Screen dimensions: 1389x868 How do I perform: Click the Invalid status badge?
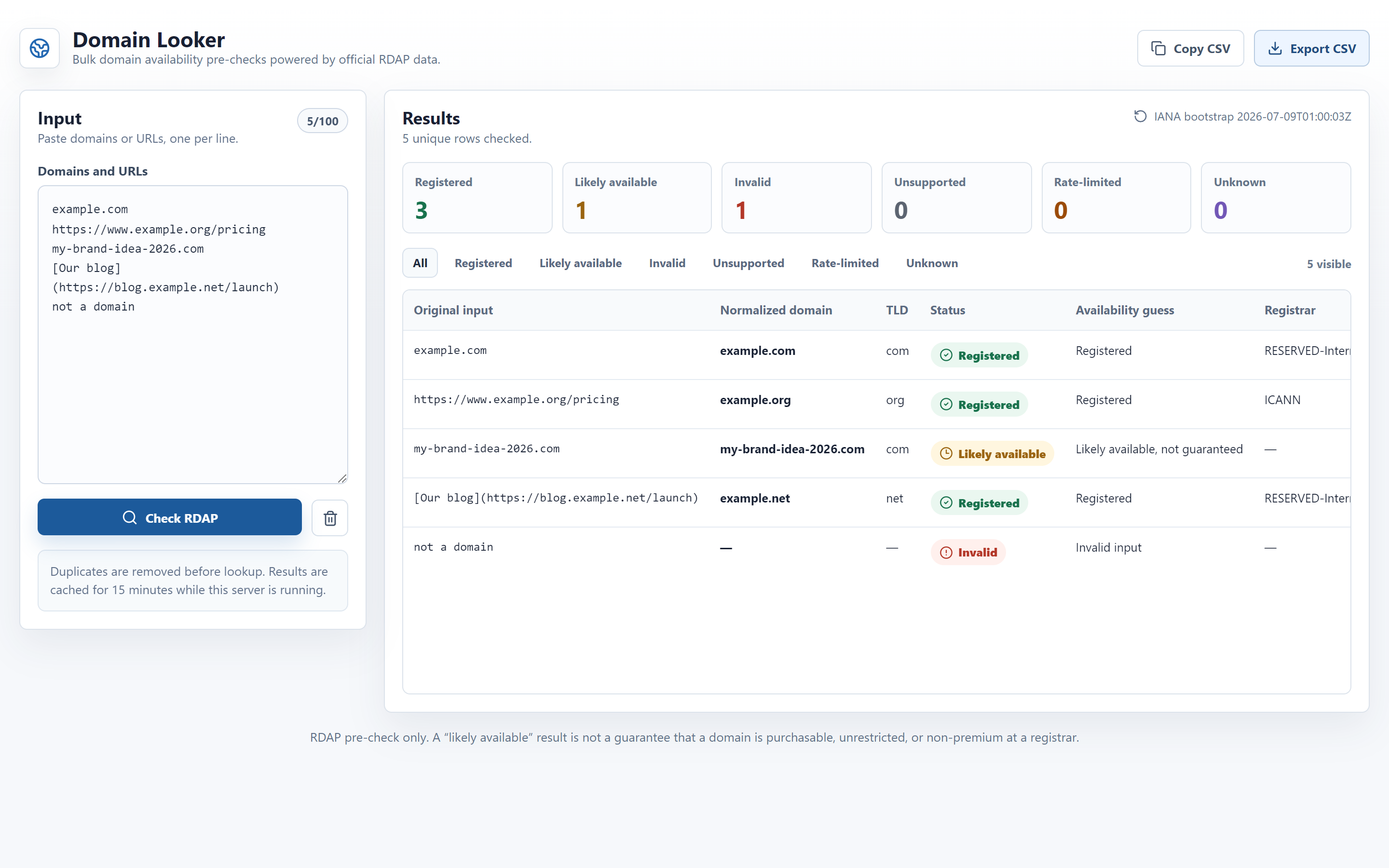[x=967, y=552]
